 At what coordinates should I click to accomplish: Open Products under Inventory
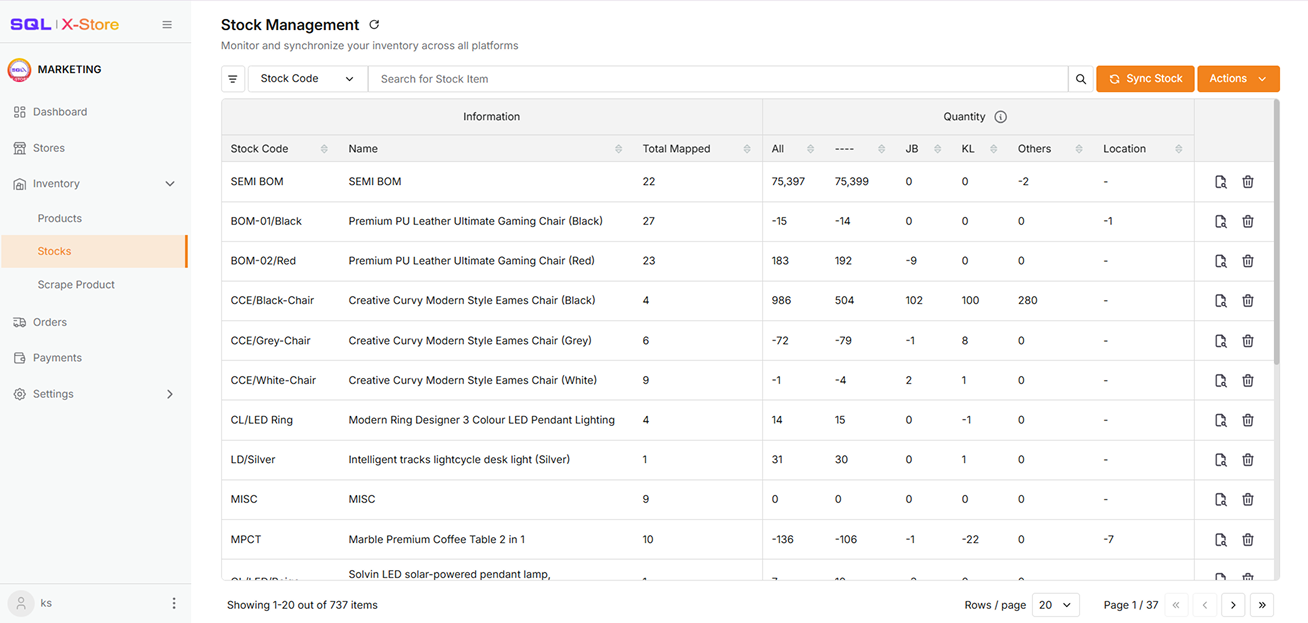click(x=60, y=218)
